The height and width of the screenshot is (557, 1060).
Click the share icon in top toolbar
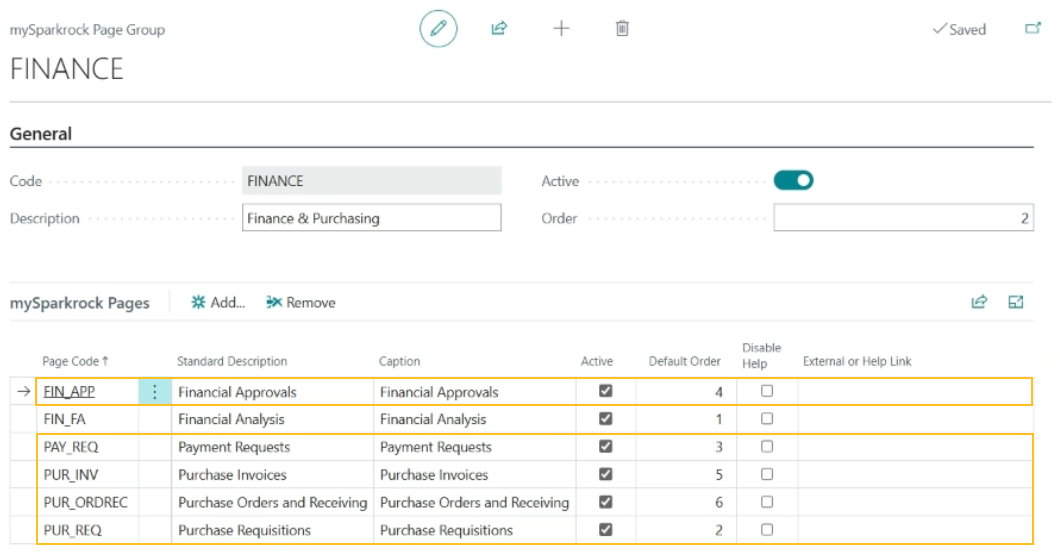coord(499,29)
